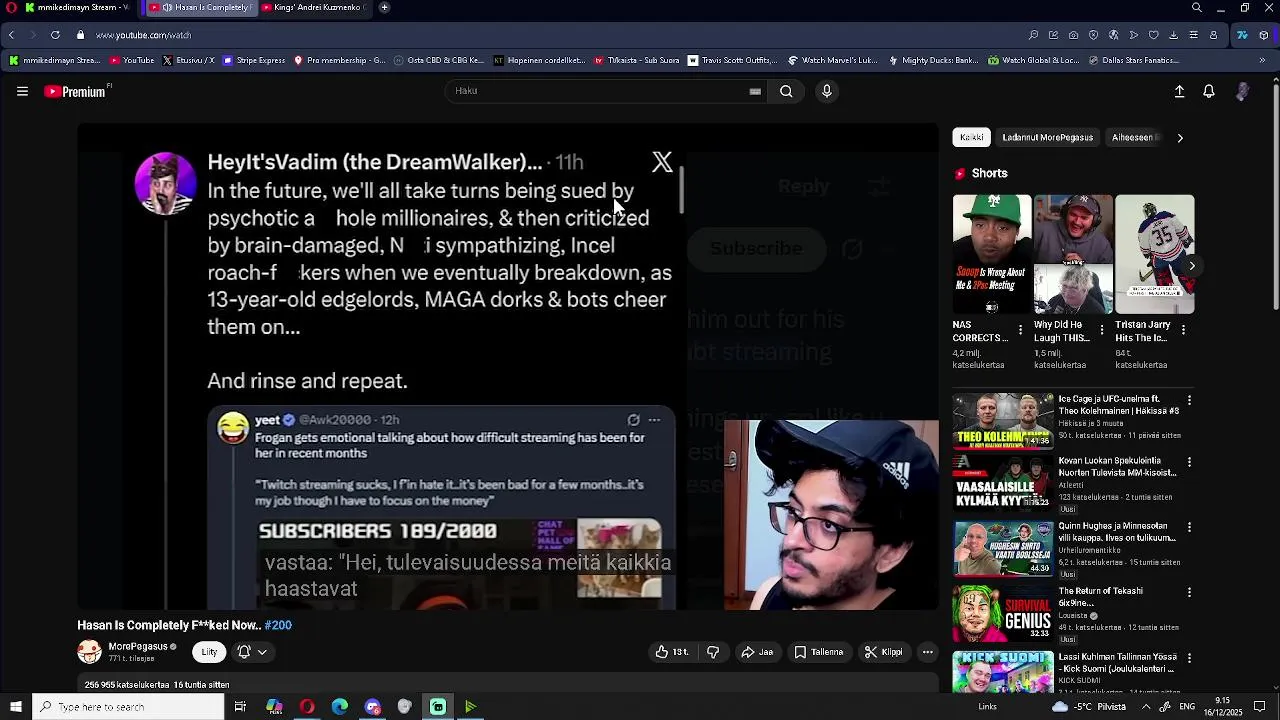Click the Liity join button
The height and width of the screenshot is (720, 1280).
[209, 652]
